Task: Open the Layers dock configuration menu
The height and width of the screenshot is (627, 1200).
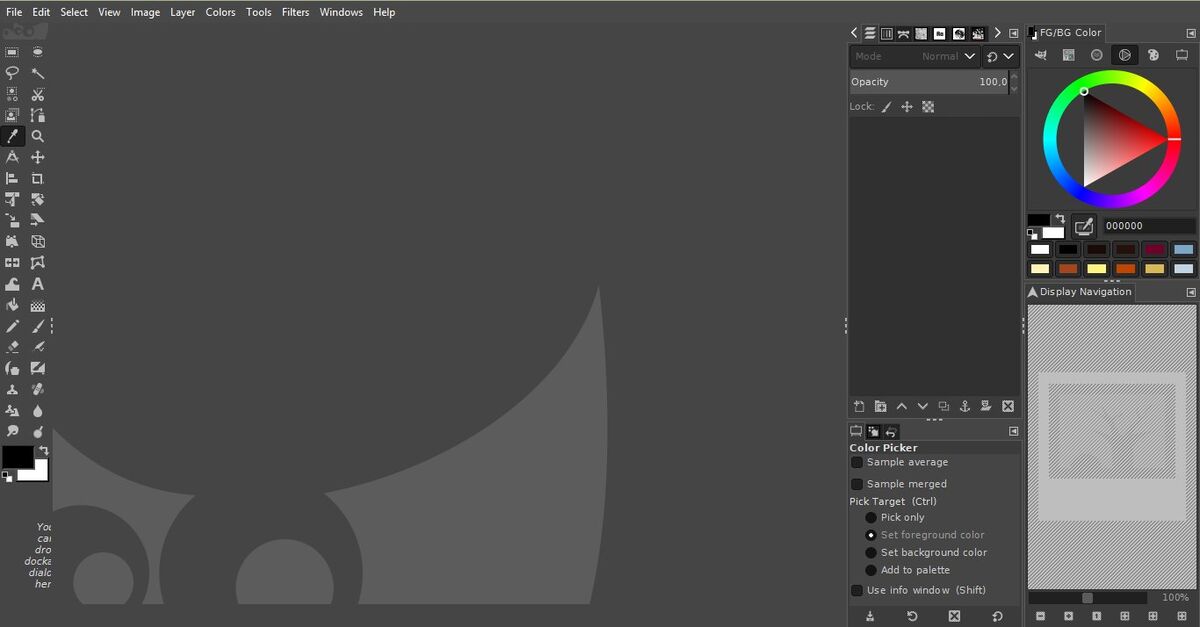Action: (1014, 33)
